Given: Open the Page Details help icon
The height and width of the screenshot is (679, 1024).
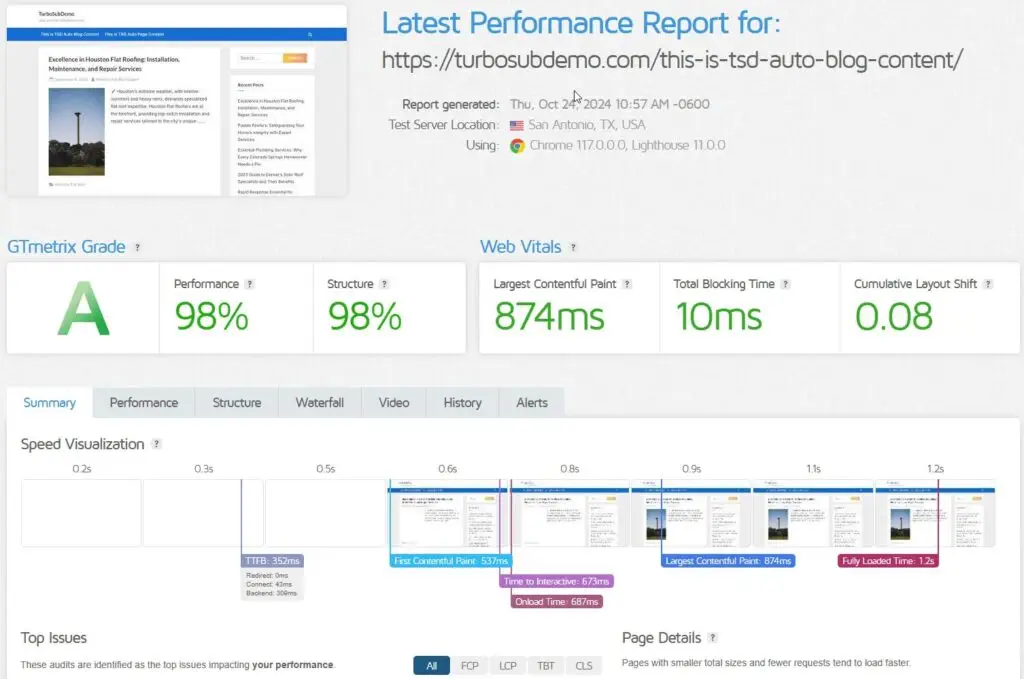Looking at the screenshot, I should point(712,638).
